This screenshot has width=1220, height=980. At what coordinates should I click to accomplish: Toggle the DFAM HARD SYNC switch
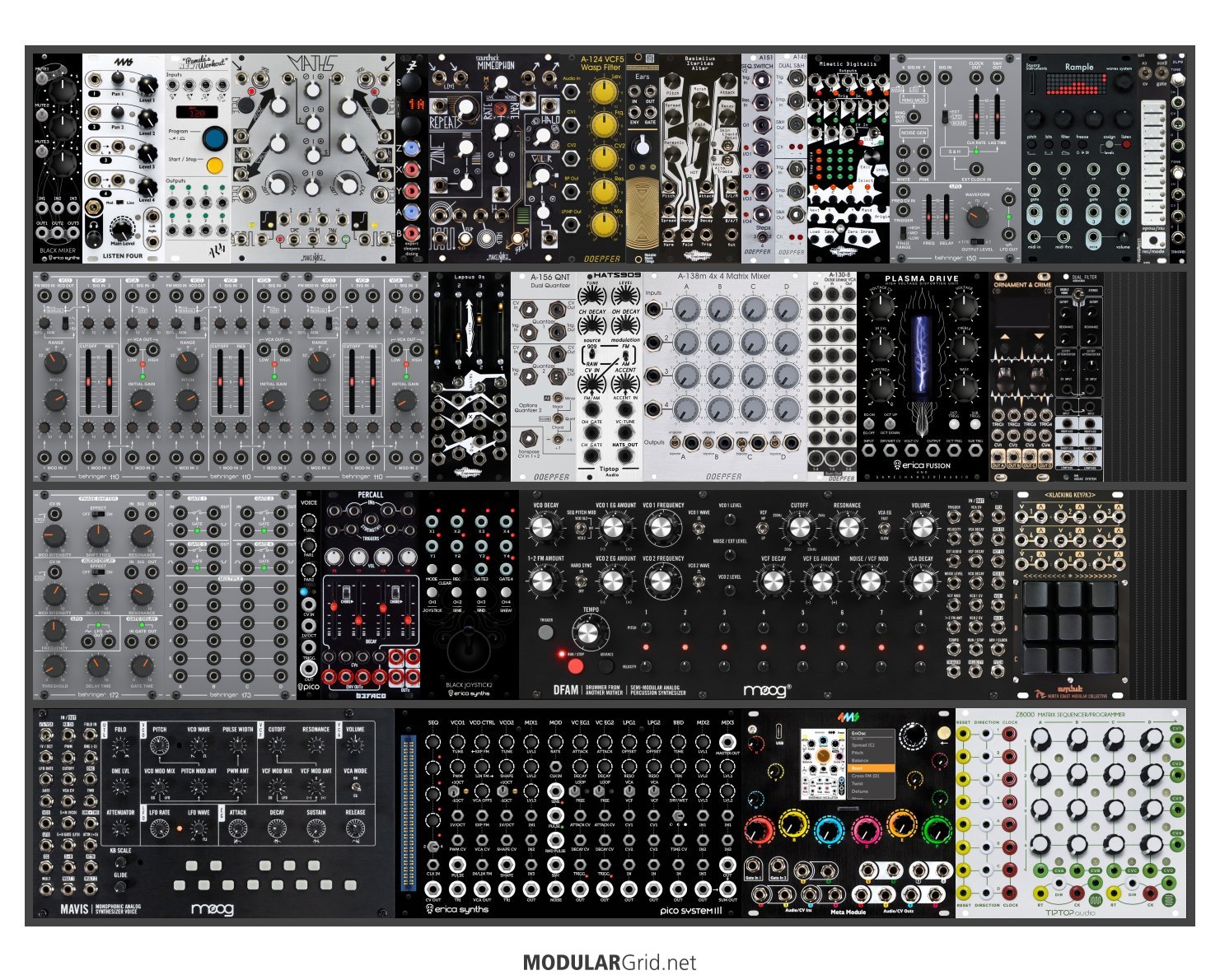point(581,581)
